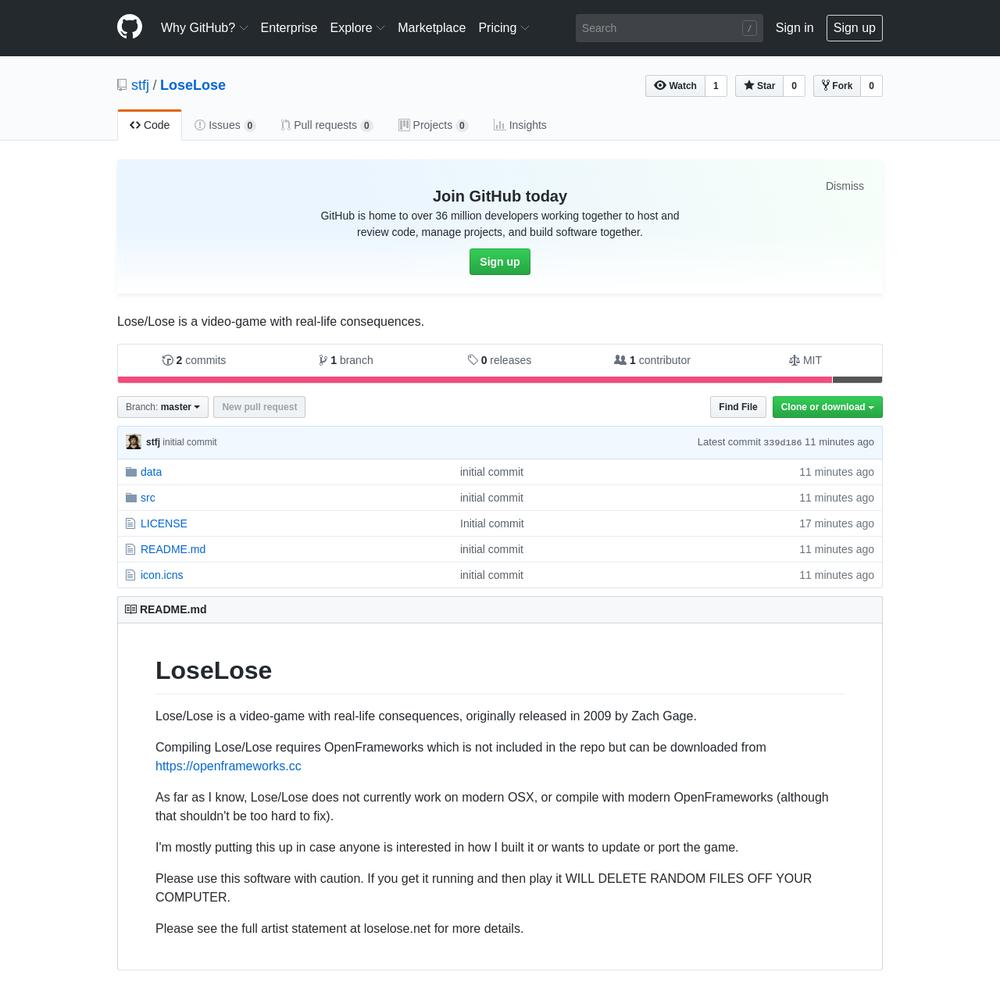Open the Clone or download dropdown
This screenshot has height=1000, width=1000.
click(x=827, y=407)
